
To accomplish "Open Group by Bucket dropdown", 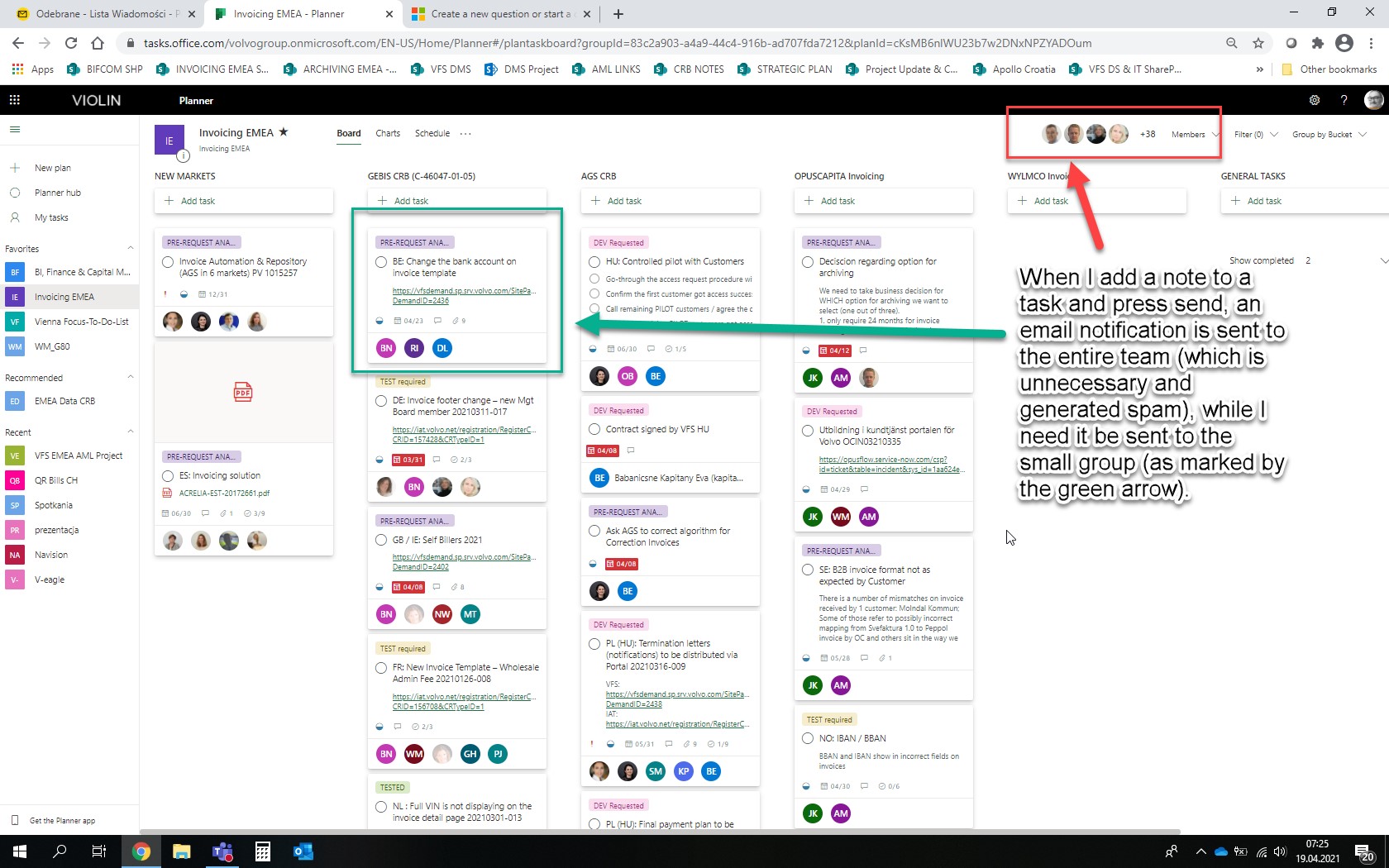I will (1329, 134).
